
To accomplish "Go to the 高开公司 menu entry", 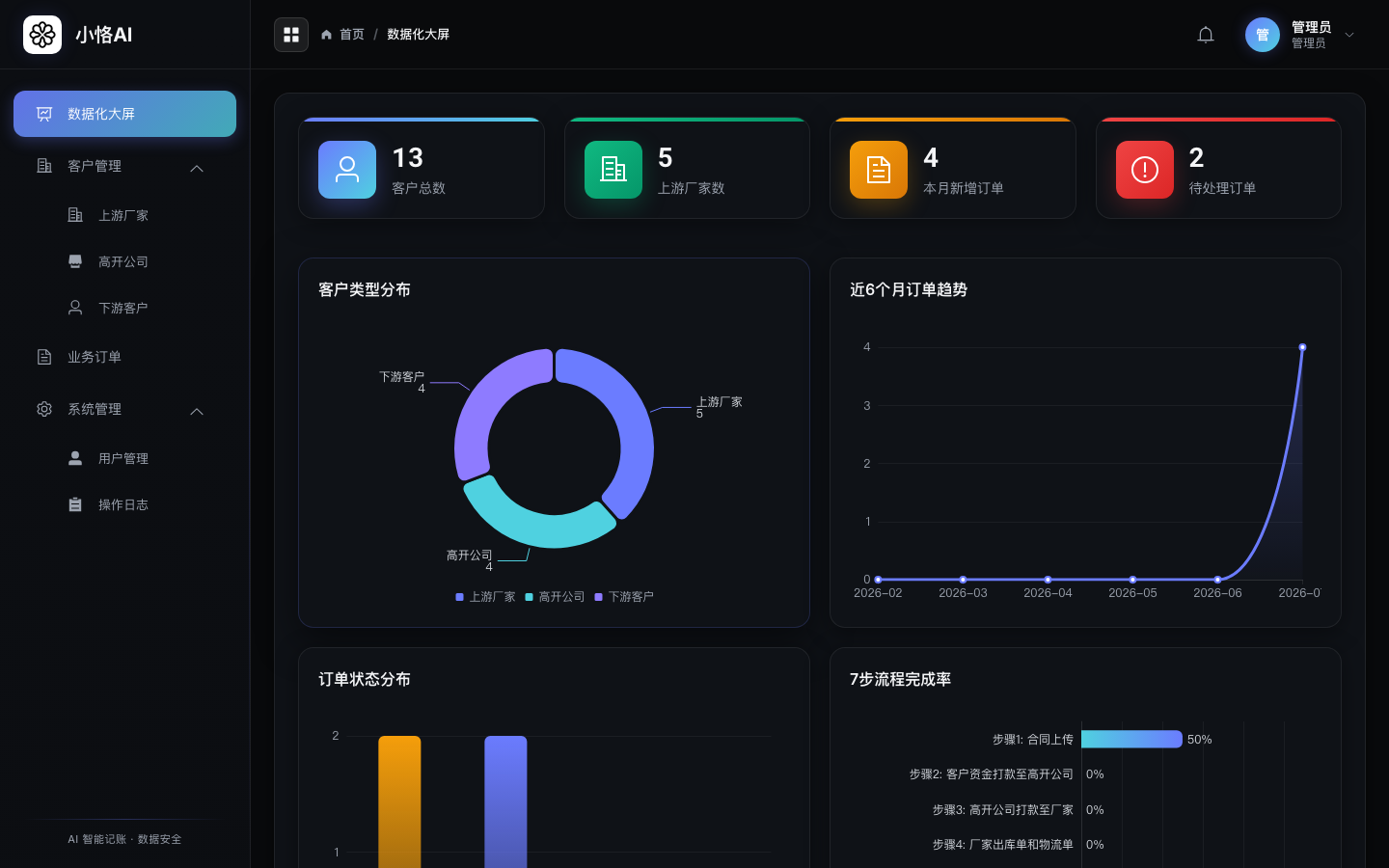I will click(124, 261).
